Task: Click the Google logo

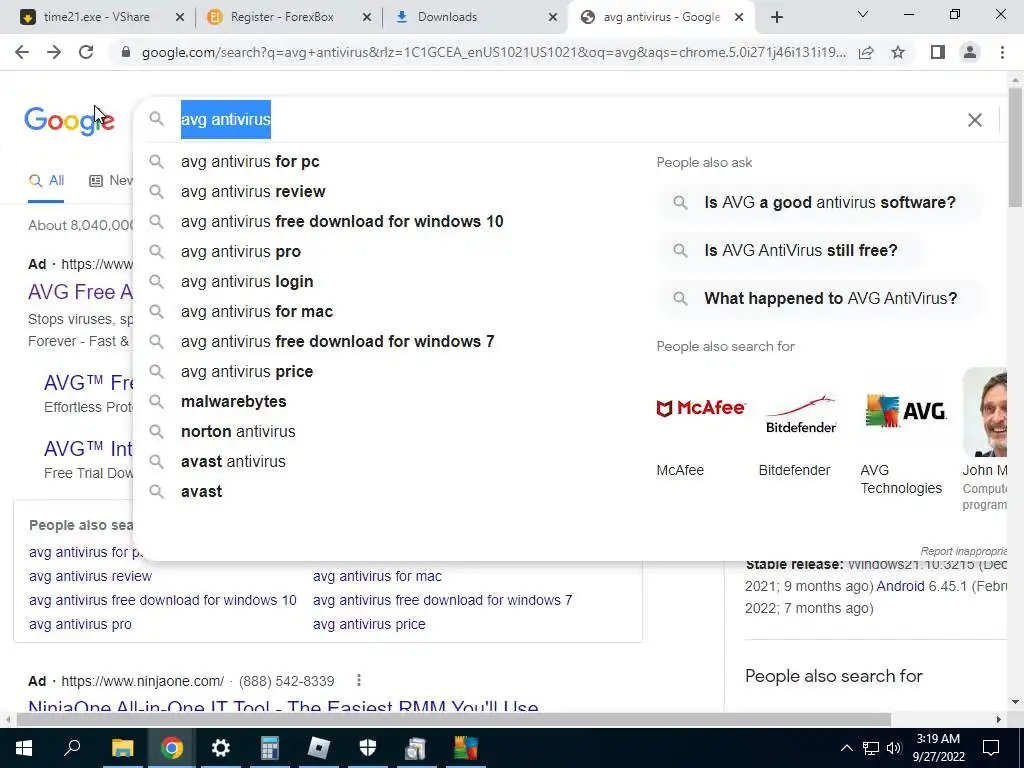Action: tap(69, 121)
